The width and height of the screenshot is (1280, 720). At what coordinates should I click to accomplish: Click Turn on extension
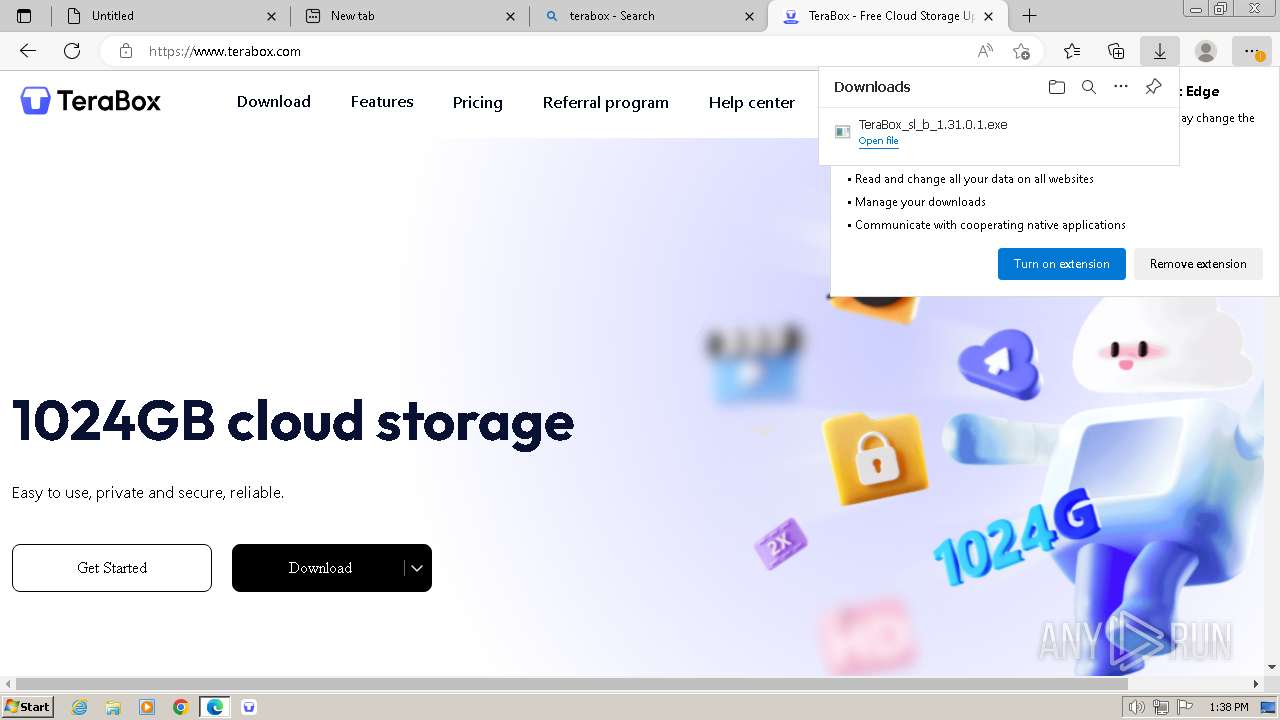coord(1062,264)
